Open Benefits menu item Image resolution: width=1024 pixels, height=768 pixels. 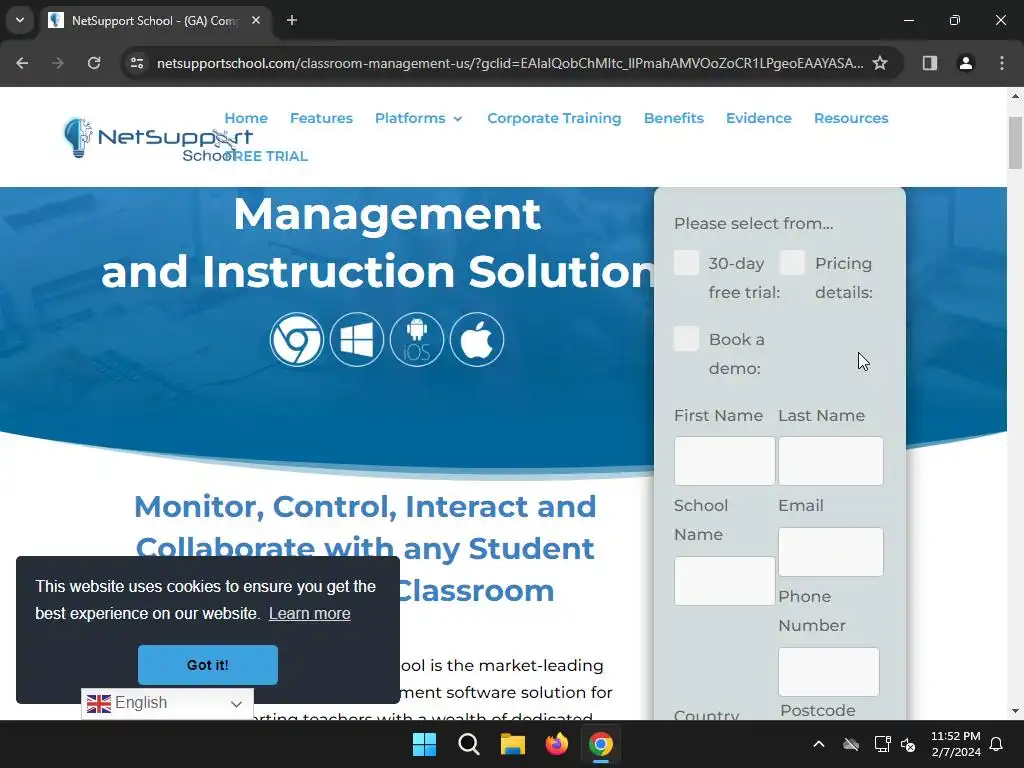click(674, 118)
